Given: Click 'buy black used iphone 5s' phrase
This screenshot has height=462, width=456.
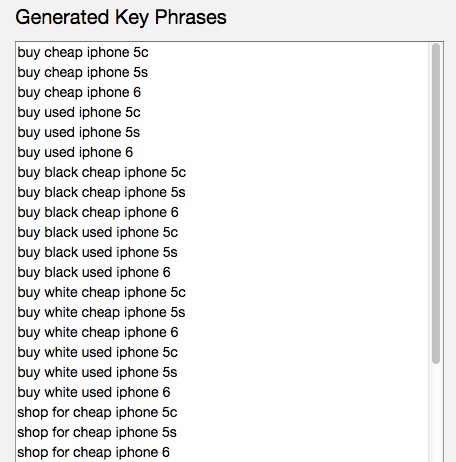Looking at the screenshot, I should coord(97,253).
